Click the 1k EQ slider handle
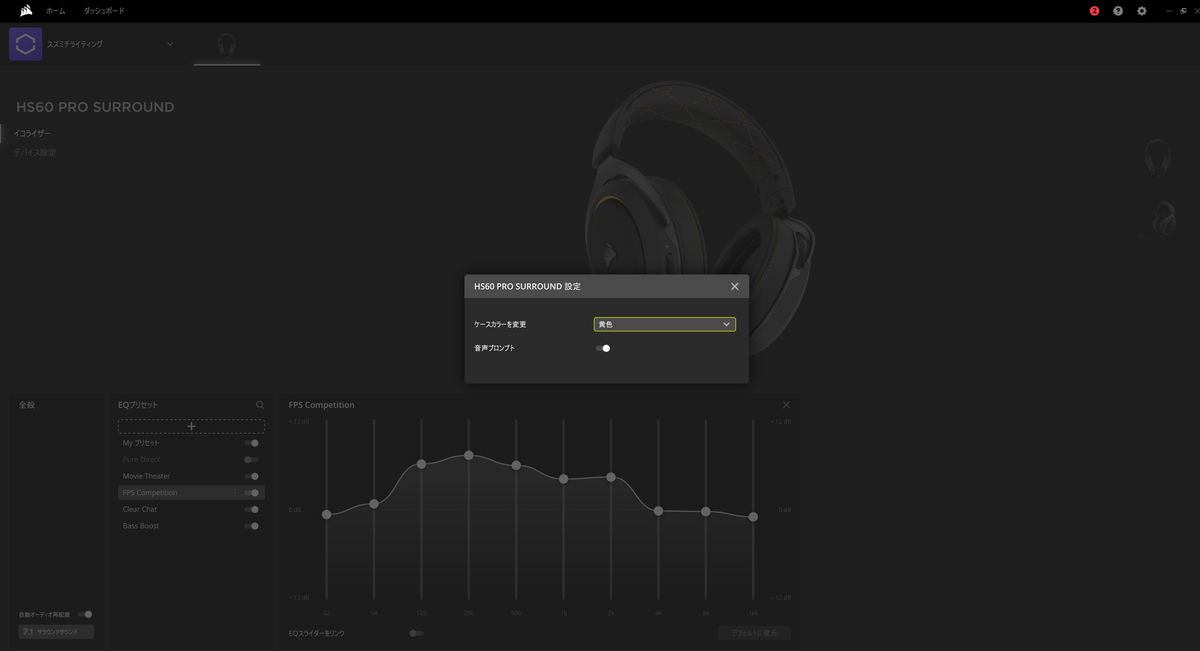Screen dimensions: 1200x651 pyautogui.click(x=563, y=479)
